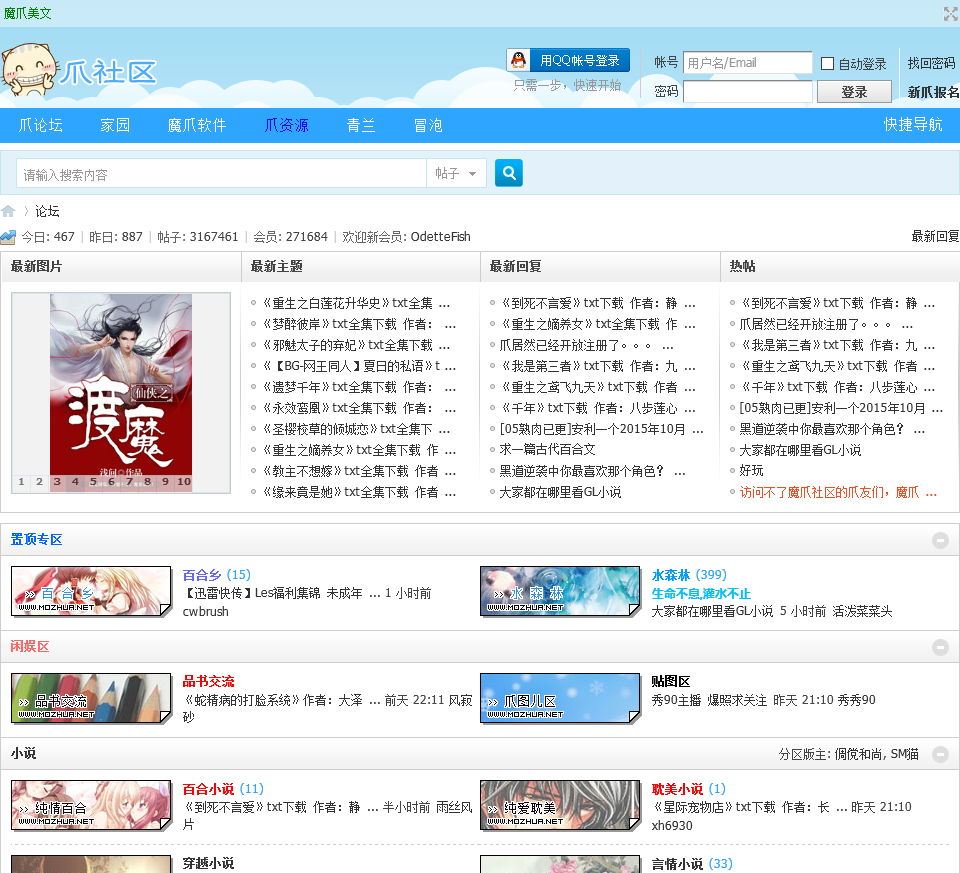Open 水森林 last post 大家都在哪里看GL小说
Viewport: 960px width, 873px height.
click(x=712, y=611)
